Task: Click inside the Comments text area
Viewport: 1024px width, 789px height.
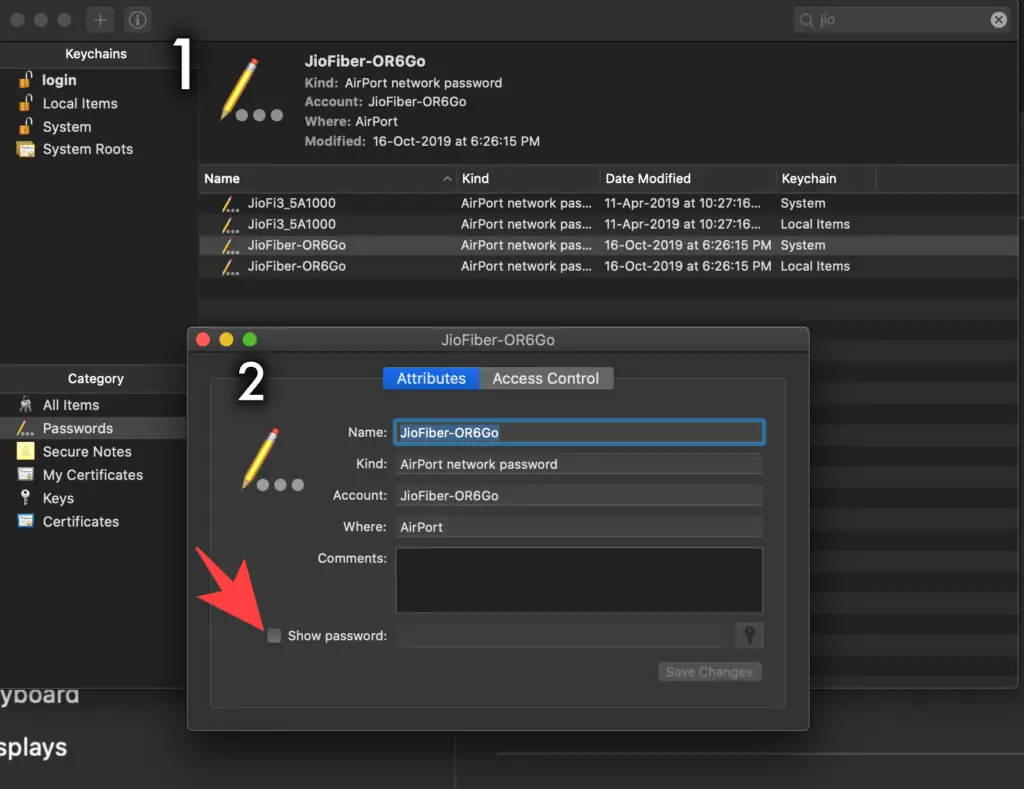Action: click(579, 579)
